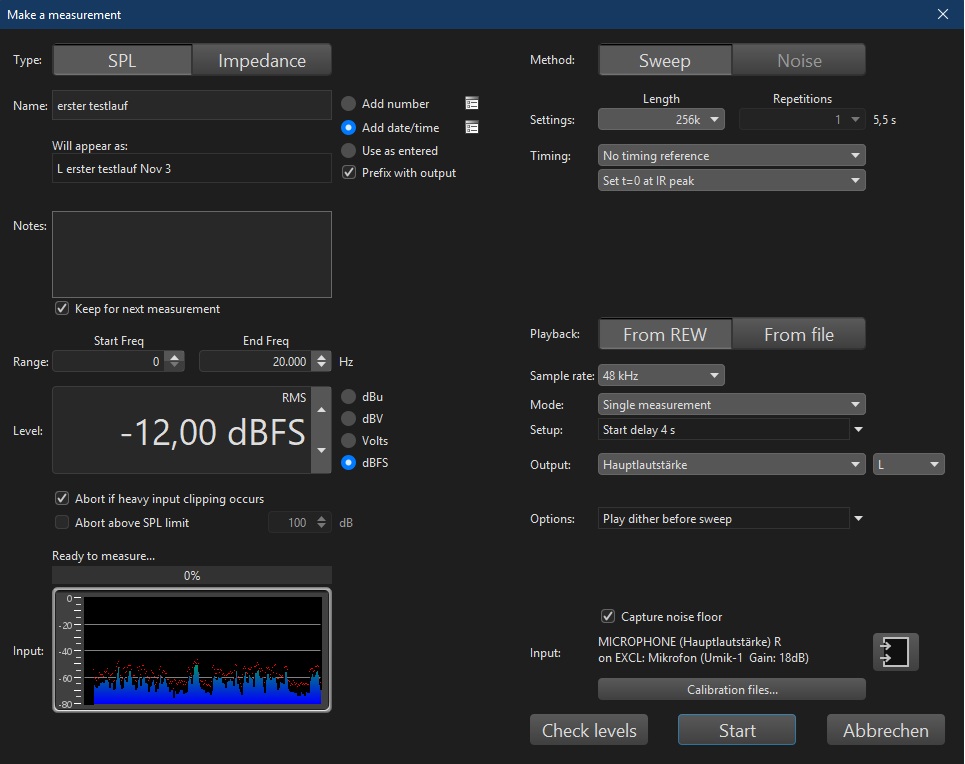Viewport: 965px width, 764px height.
Task: Decrease the Start Freq value
Action: (x=175, y=366)
